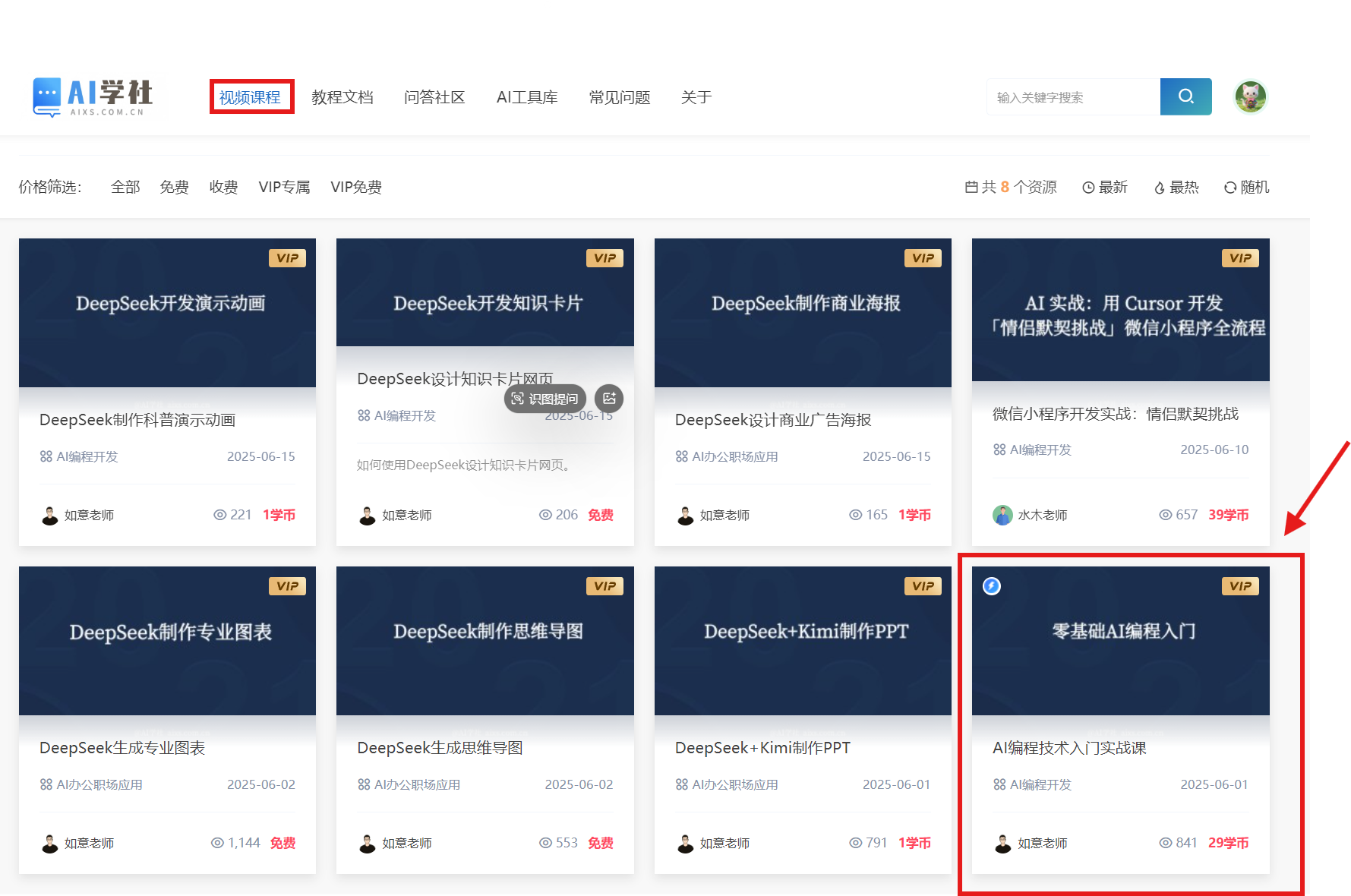Open DeepSeek+Kimi制作PPT course thumbnail
Image resolution: width=1351 pixels, height=896 pixels.
tap(803, 641)
